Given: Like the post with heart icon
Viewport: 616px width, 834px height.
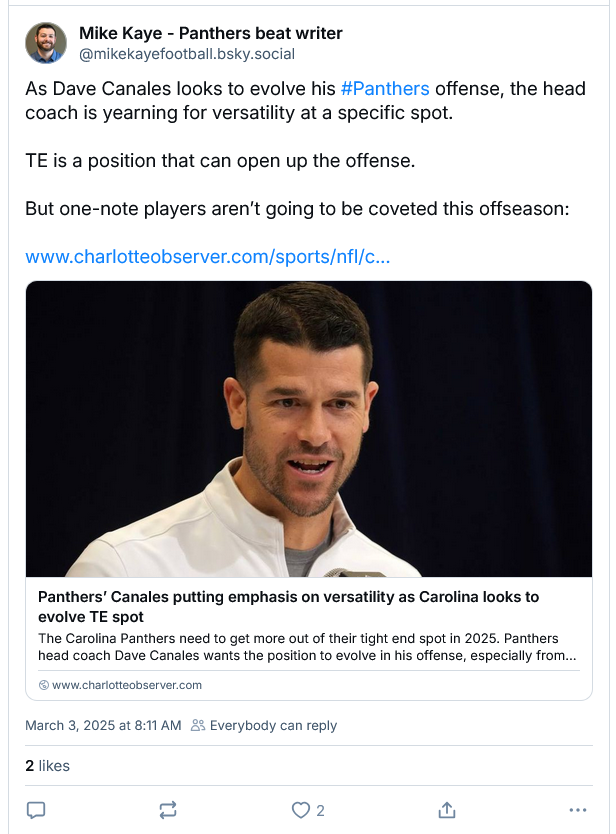Looking at the screenshot, I should [x=301, y=810].
